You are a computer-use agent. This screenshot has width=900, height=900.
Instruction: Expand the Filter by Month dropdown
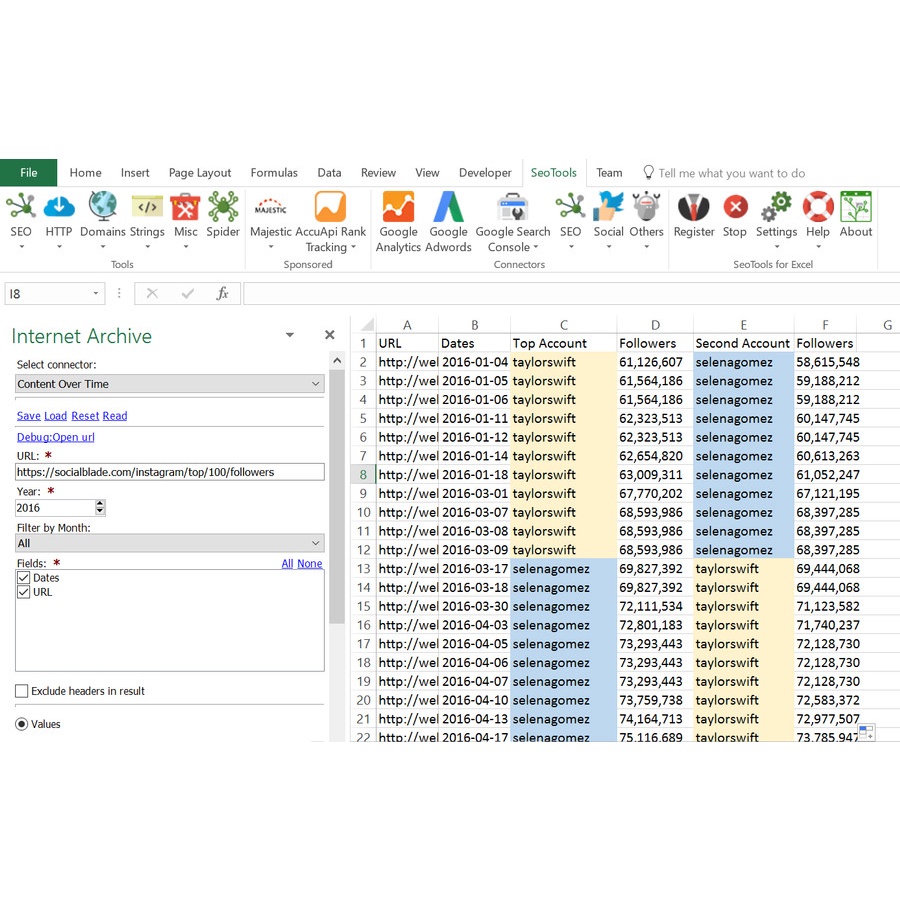pos(316,541)
